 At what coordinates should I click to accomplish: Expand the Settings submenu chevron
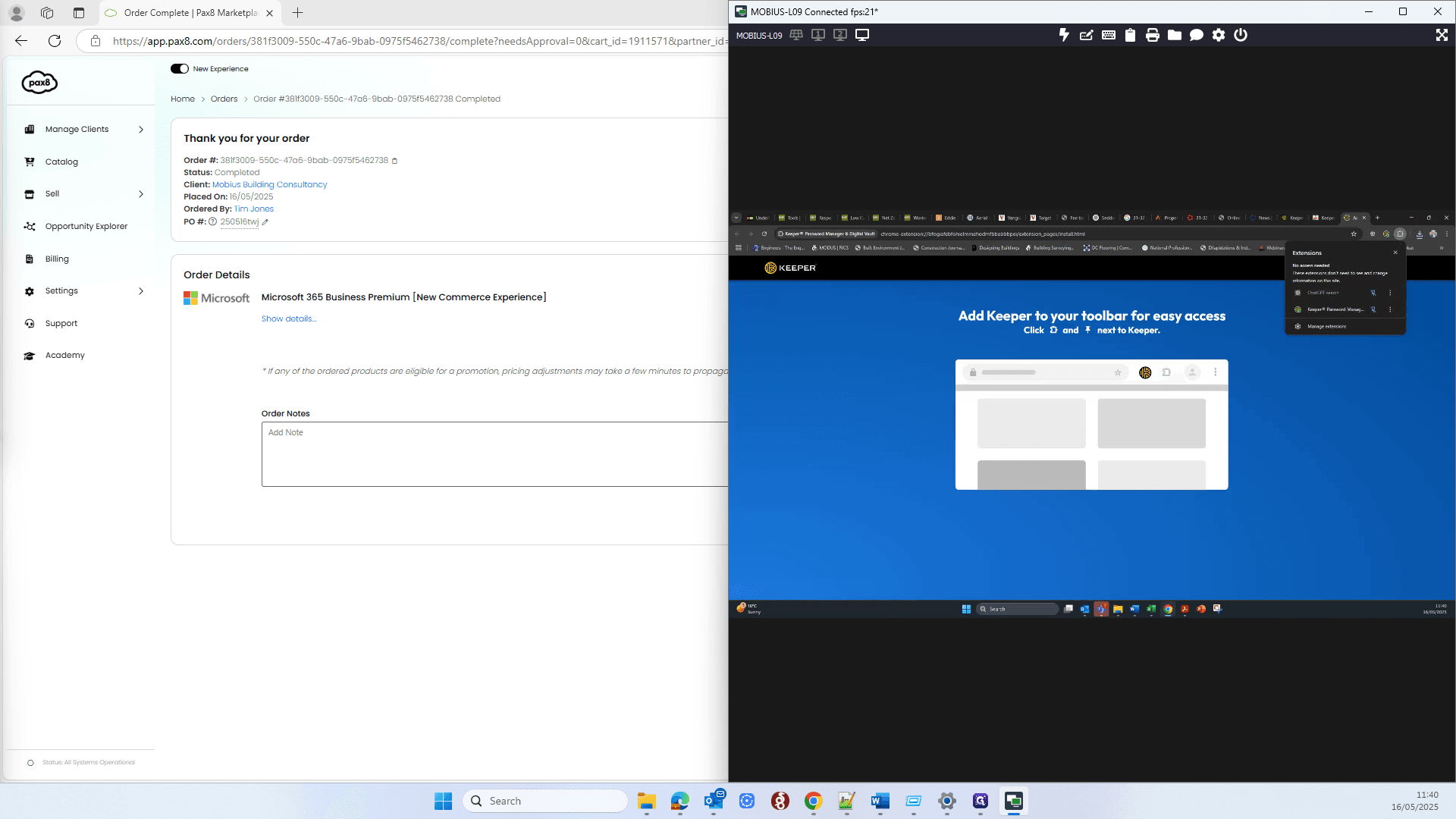click(x=141, y=291)
